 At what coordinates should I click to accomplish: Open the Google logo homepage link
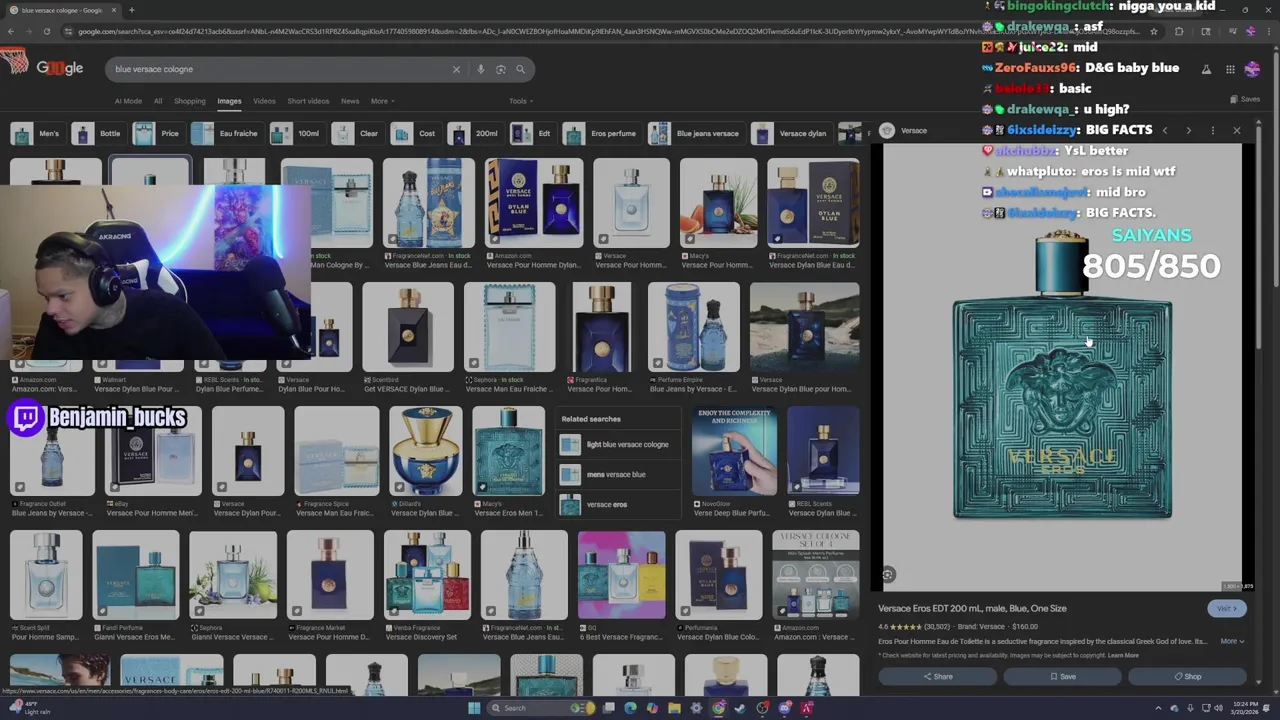(x=59, y=68)
